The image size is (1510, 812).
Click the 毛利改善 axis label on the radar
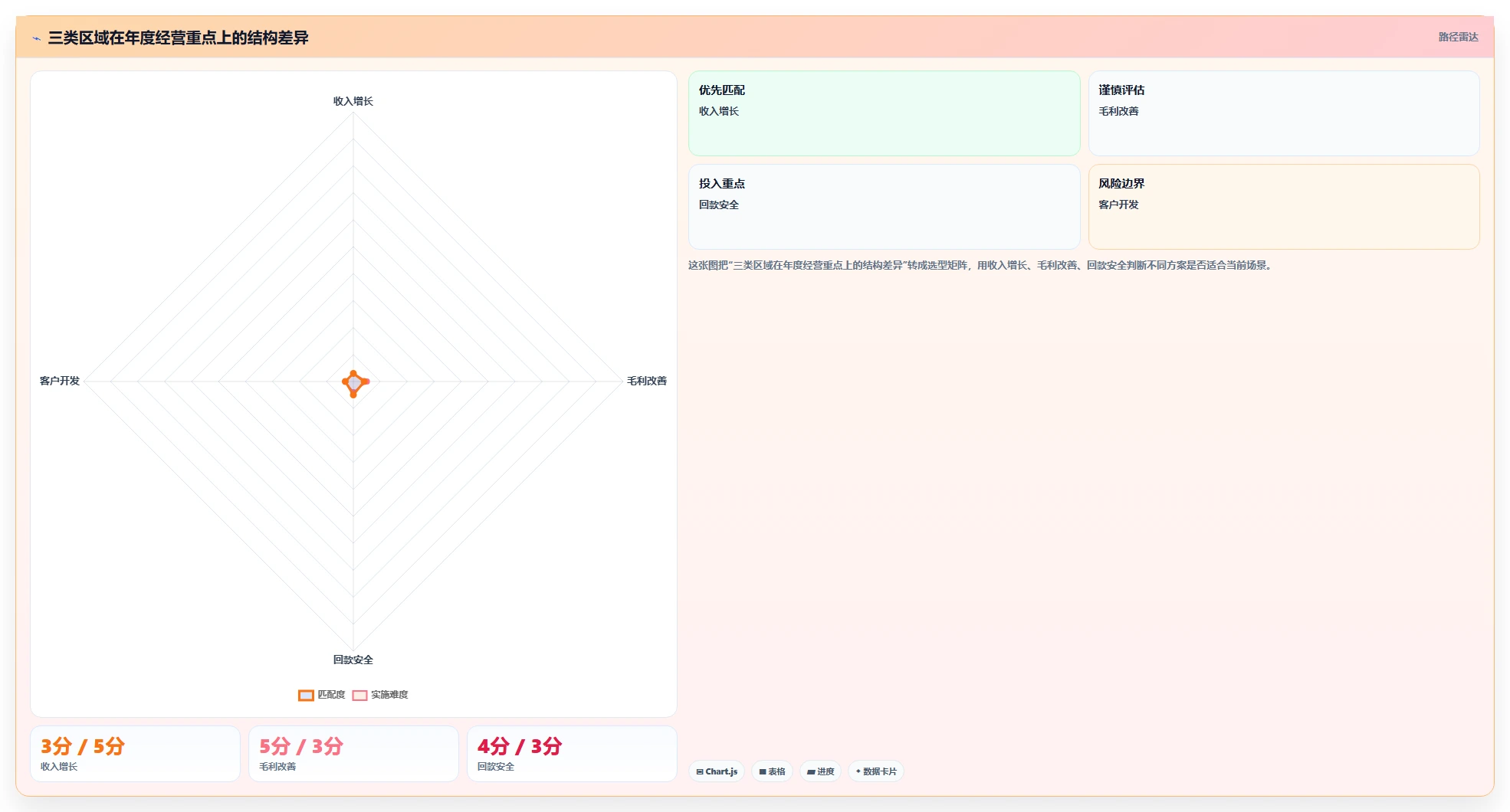(x=647, y=381)
